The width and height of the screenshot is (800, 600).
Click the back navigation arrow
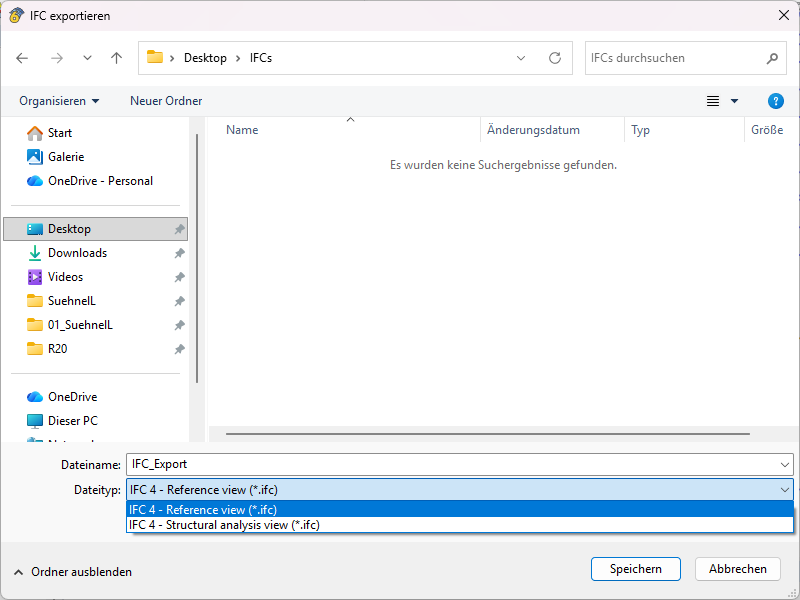[x=22, y=58]
